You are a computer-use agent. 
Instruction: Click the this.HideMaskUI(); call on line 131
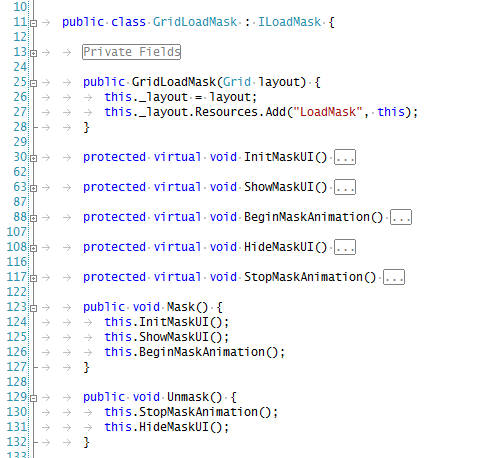coord(167,427)
